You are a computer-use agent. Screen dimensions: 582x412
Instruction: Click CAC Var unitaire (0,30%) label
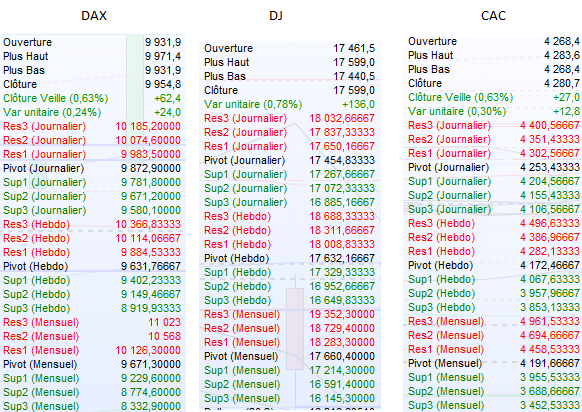(457, 111)
